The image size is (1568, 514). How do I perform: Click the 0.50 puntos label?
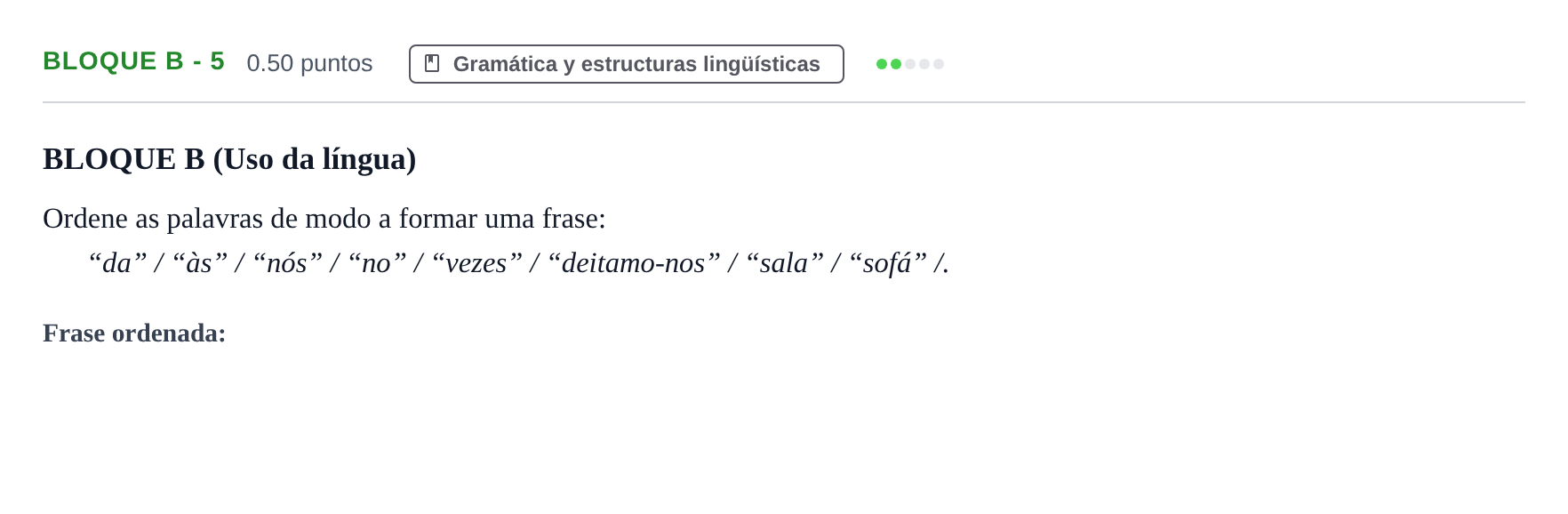(x=309, y=63)
